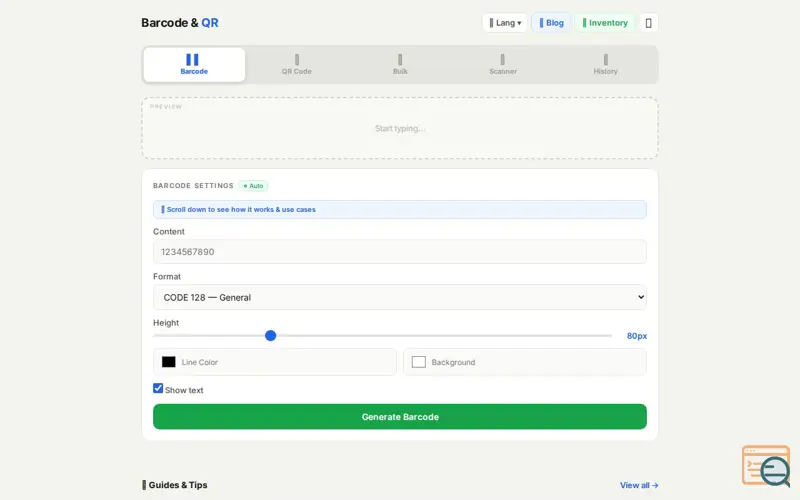Click the Auto badge
800x500 pixels.
[x=253, y=186]
